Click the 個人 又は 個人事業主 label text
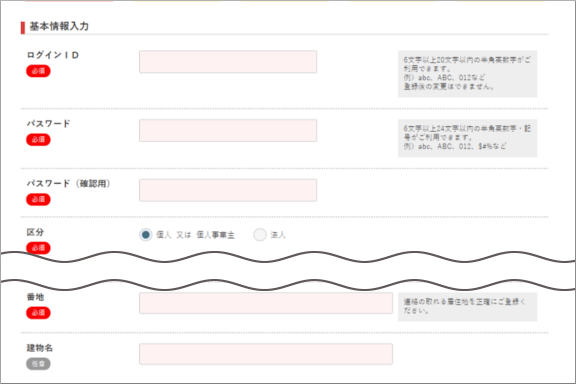 coord(195,235)
